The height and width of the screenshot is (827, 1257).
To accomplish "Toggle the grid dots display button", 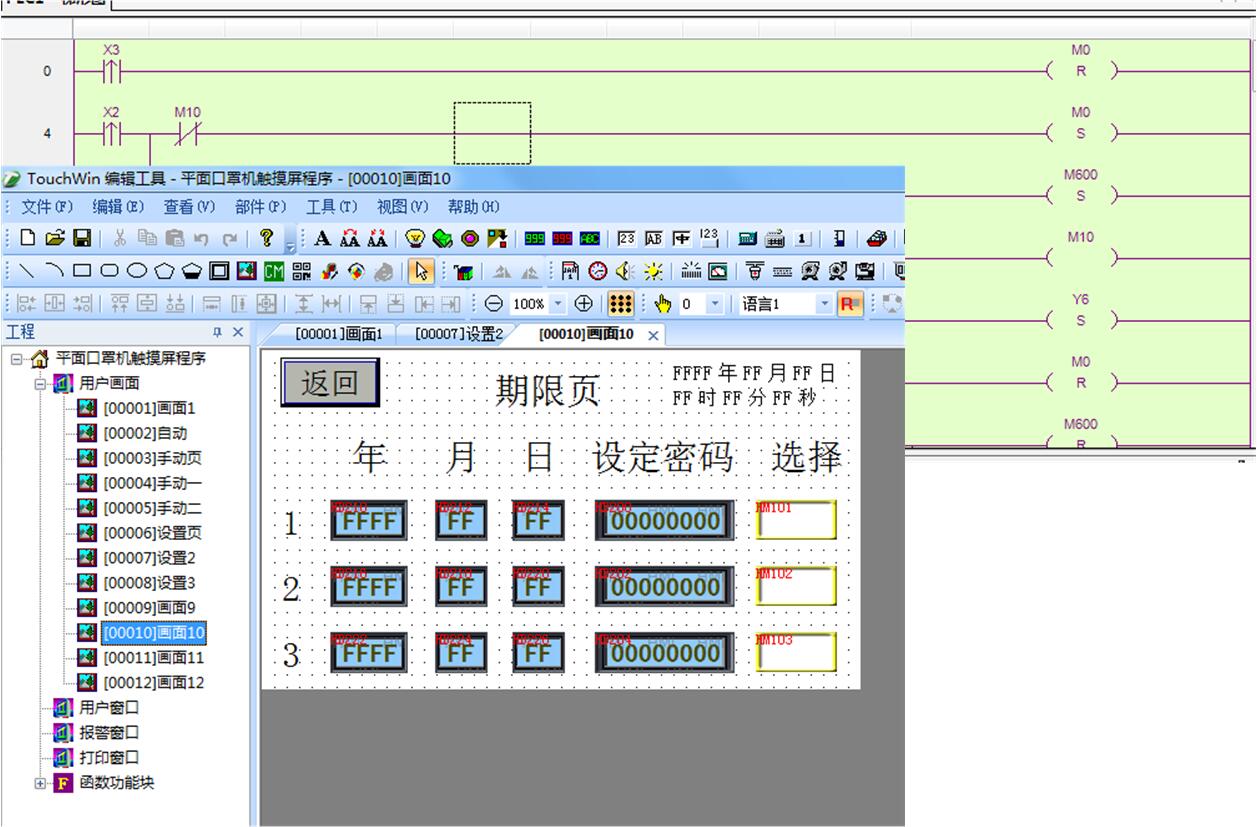I will click(x=621, y=304).
